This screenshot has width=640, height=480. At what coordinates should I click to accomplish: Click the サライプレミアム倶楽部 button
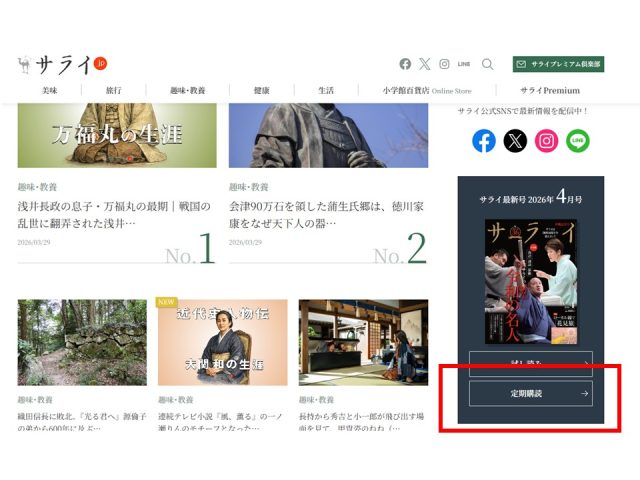point(558,64)
